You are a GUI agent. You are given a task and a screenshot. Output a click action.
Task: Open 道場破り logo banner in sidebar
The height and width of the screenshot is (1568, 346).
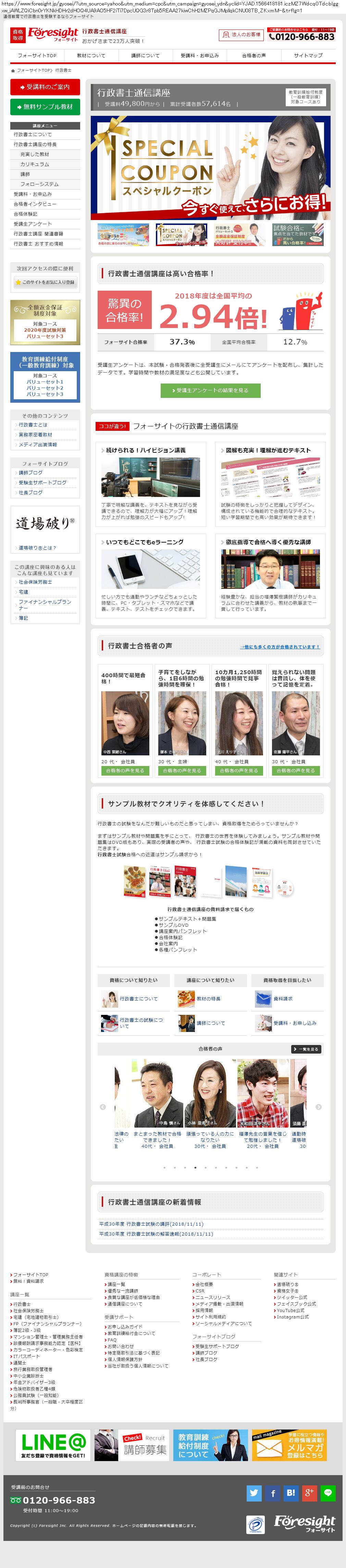(45, 523)
